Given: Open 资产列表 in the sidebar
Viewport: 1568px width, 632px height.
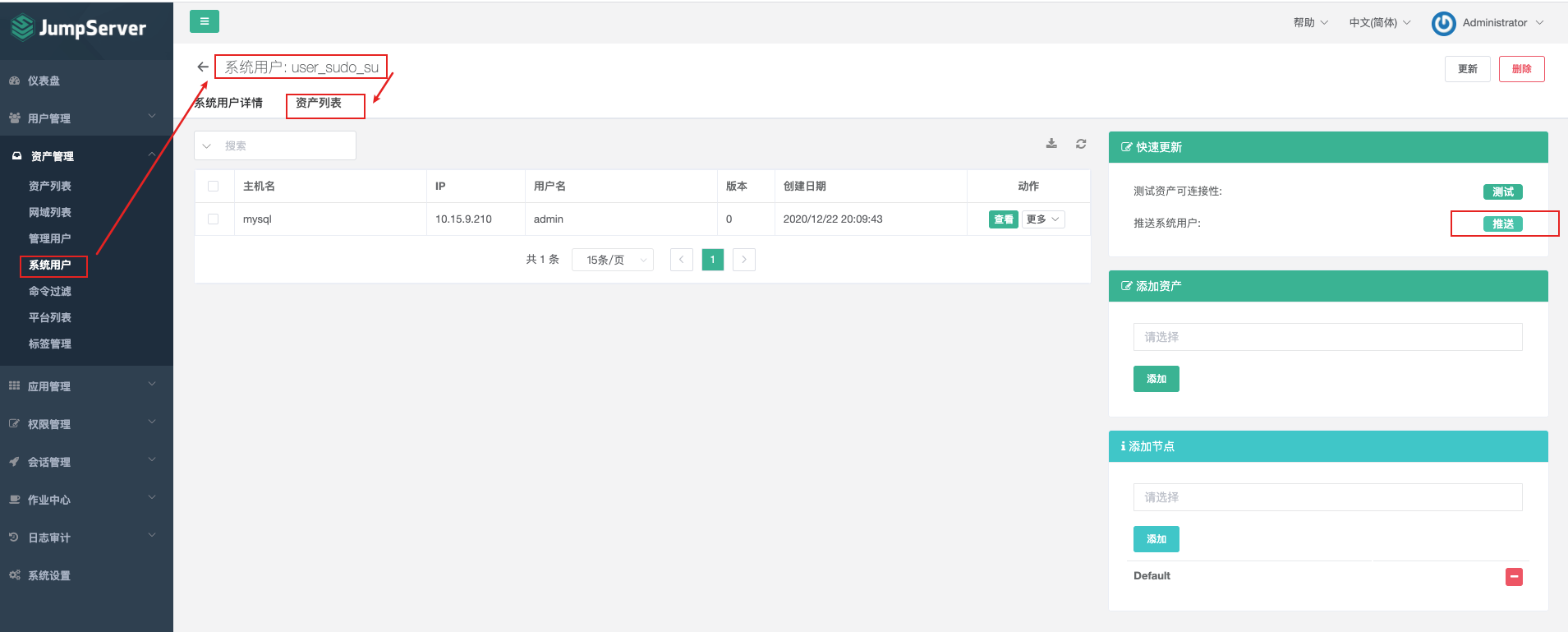Looking at the screenshot, I should pyautogui.click(x=50, y=186).
